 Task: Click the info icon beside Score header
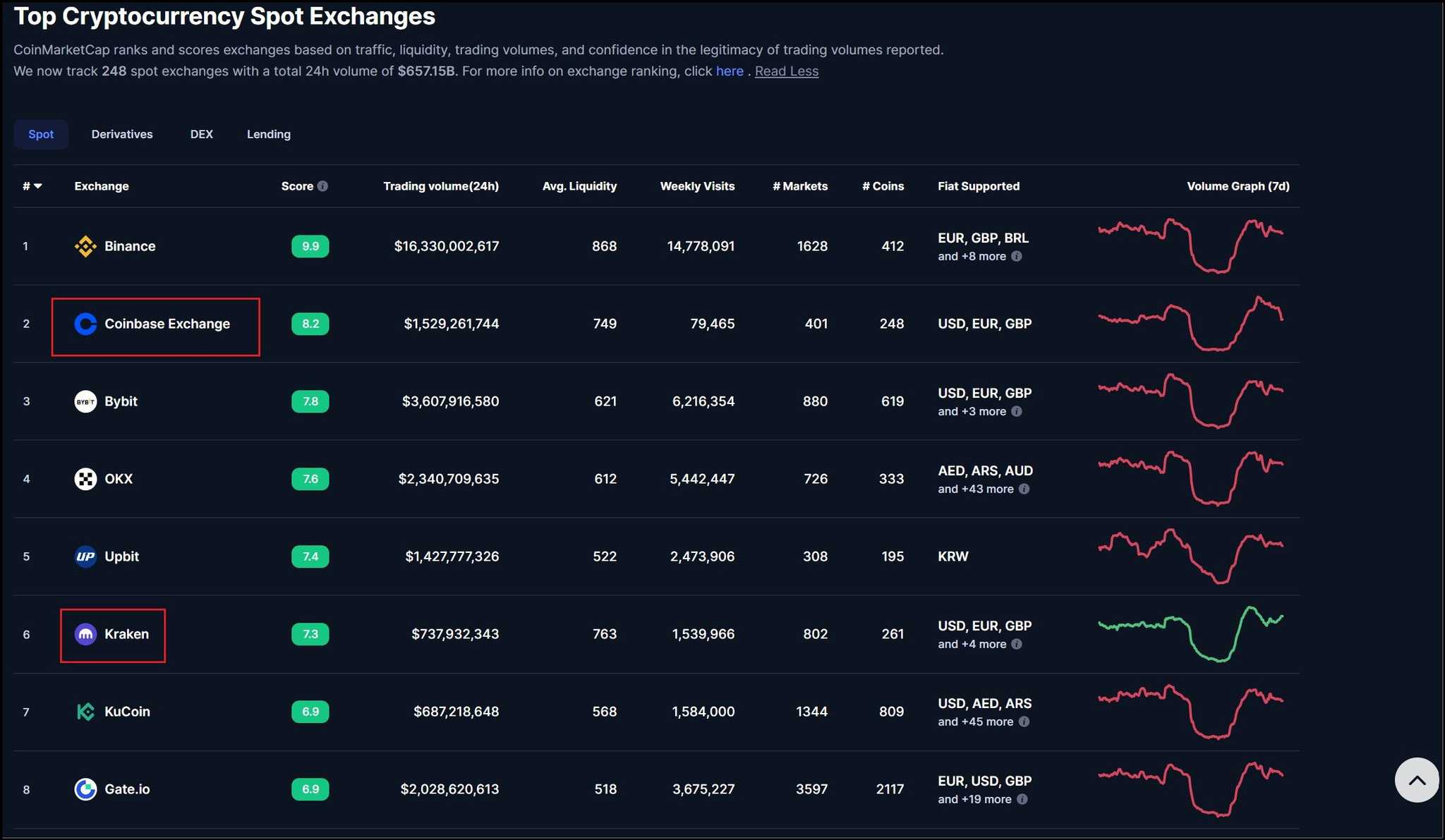click(322, 186)
